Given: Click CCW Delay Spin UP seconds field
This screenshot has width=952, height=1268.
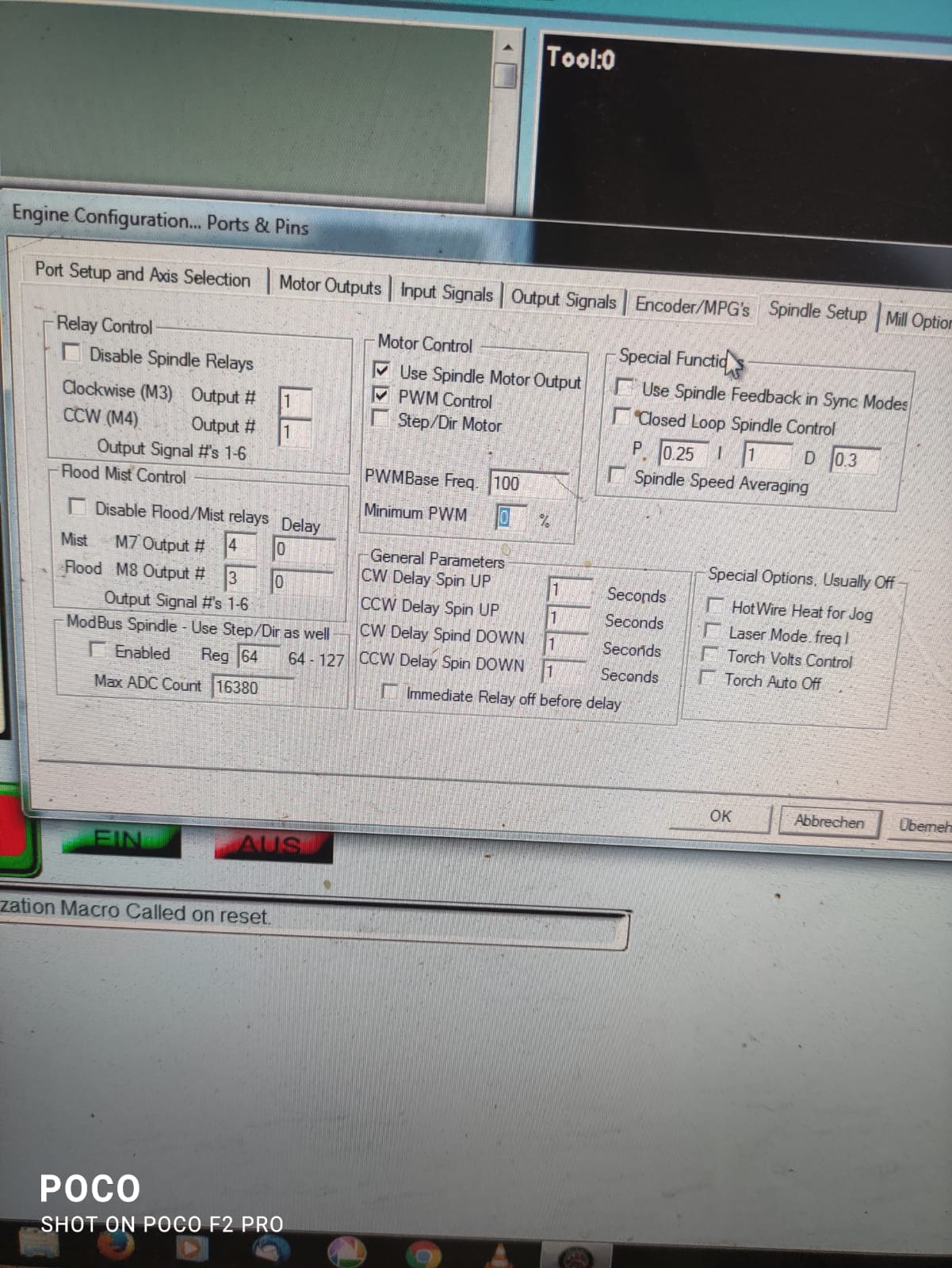Looking at the screenshot, I should (569, 617).
